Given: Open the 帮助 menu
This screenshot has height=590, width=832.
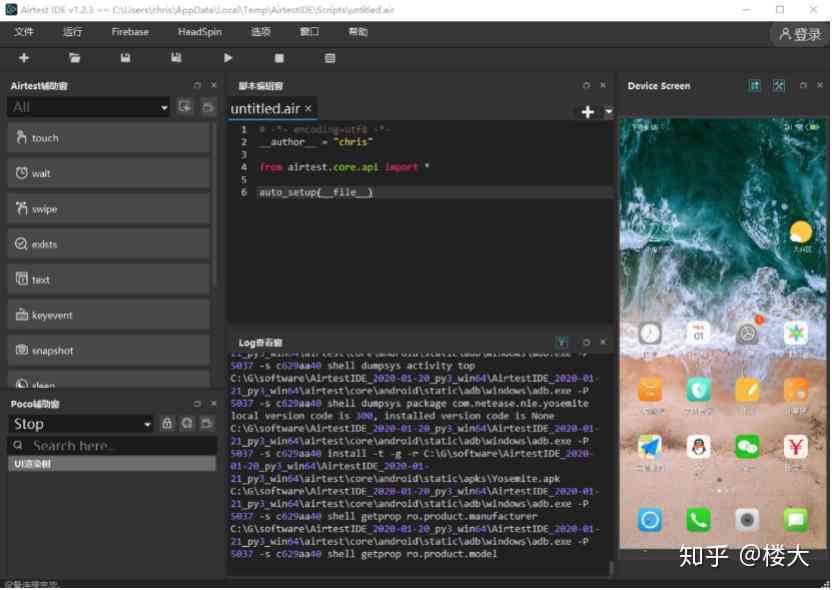Looking at the screenshot, I should [358, 32].
